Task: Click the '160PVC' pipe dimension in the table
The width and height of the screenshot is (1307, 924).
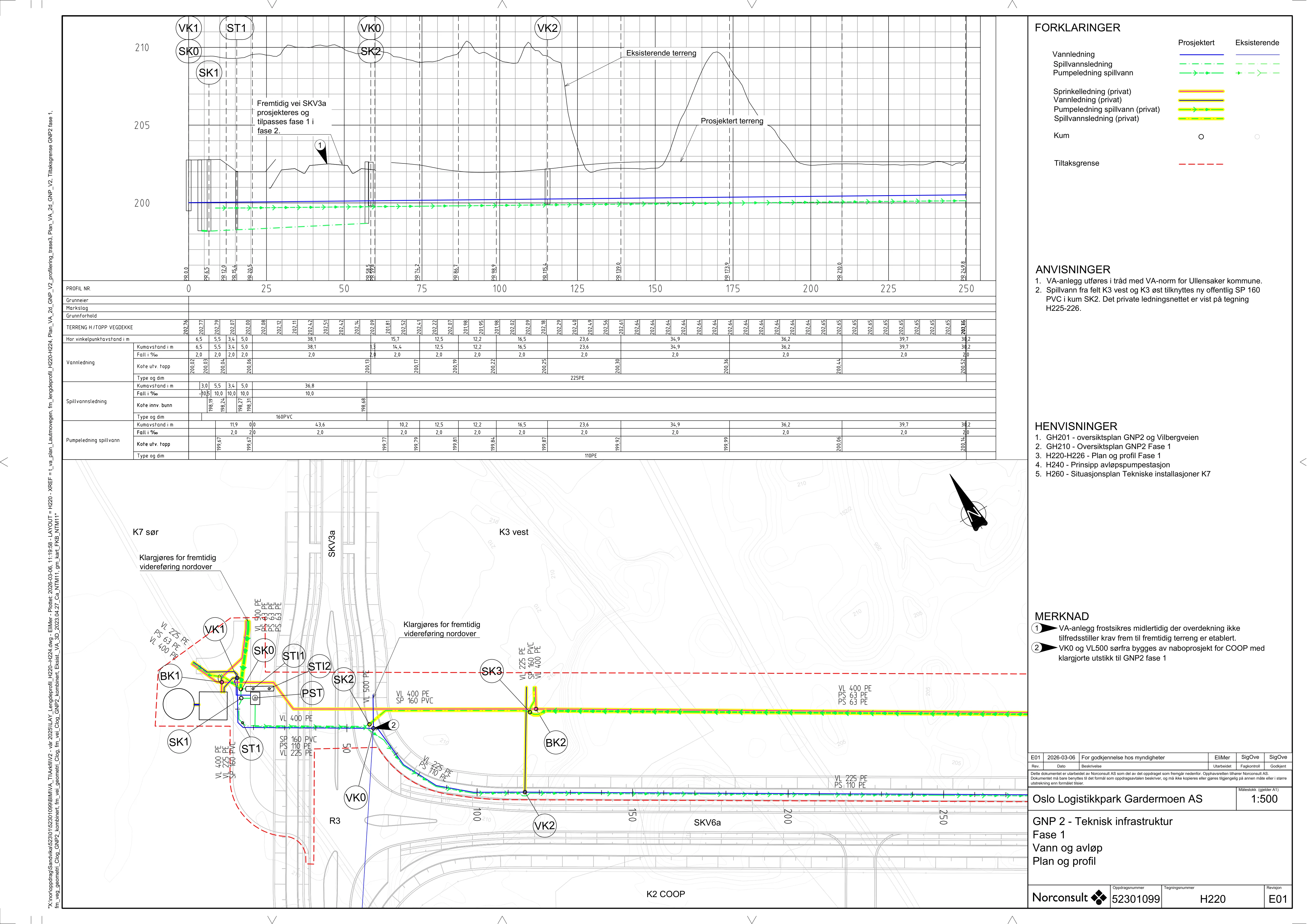Action: pos(284,417)
